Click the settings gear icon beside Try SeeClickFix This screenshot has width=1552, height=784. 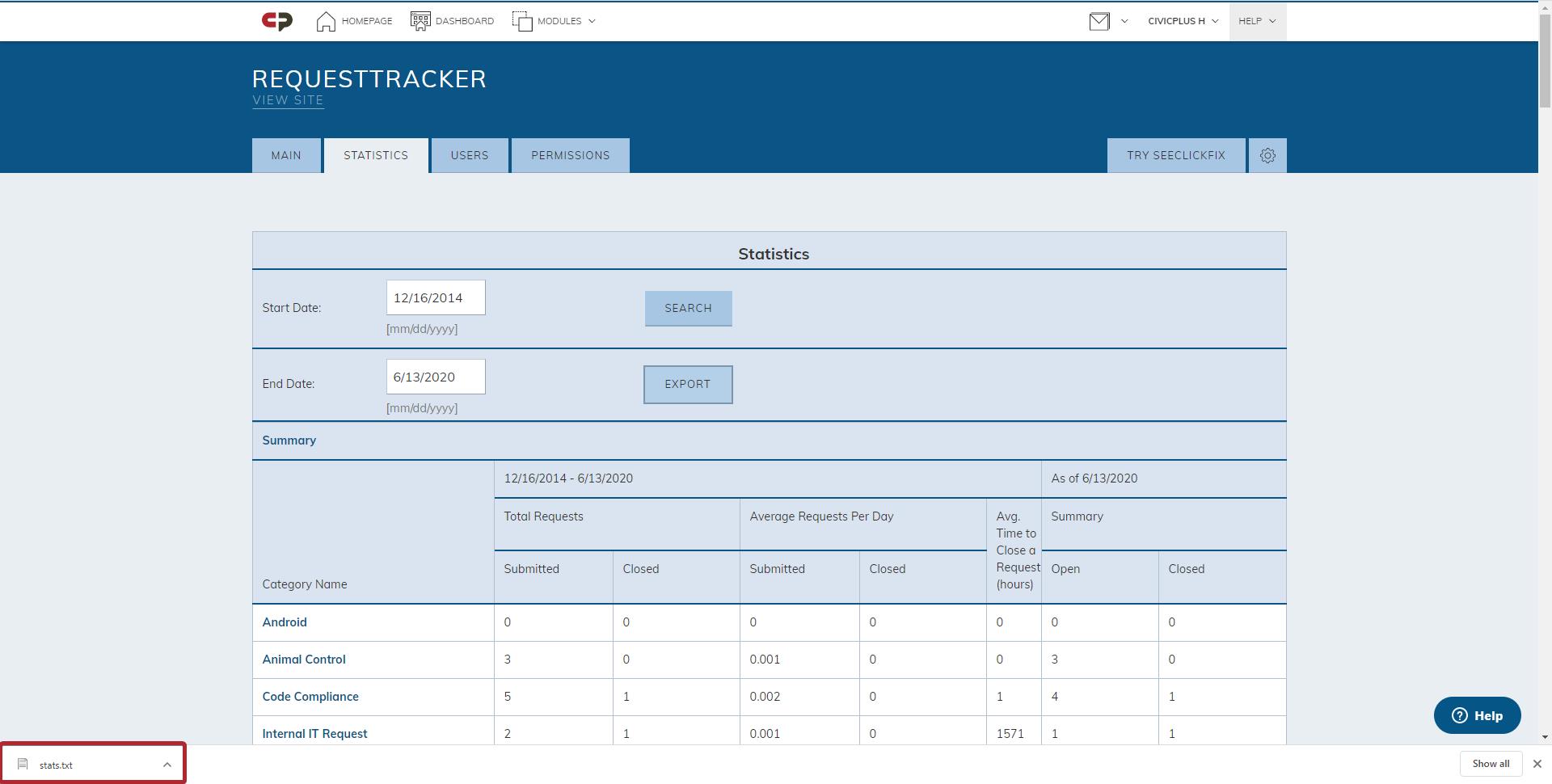pyautogui.click(x=1267, y=155)
